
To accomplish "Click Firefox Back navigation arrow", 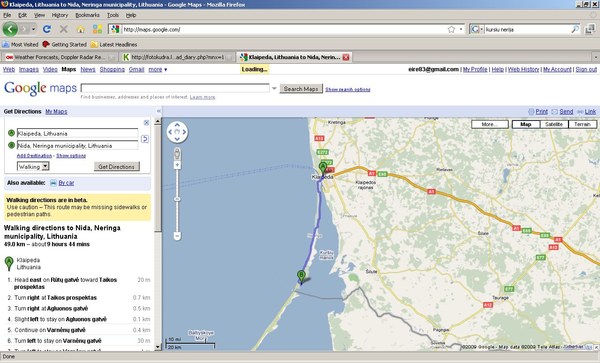I will [x=10, y=29].
